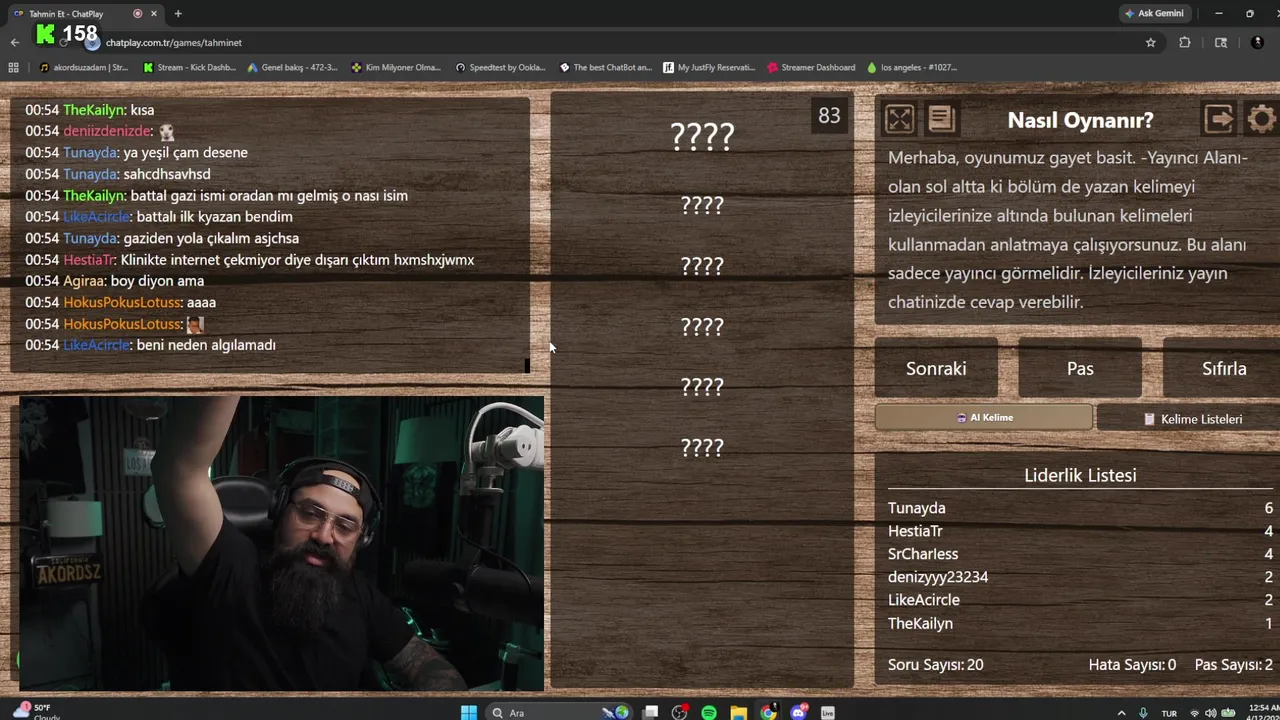Click the Pas Sayısı: 2 counter
1280x720 pixels.
click(1233, 665)
